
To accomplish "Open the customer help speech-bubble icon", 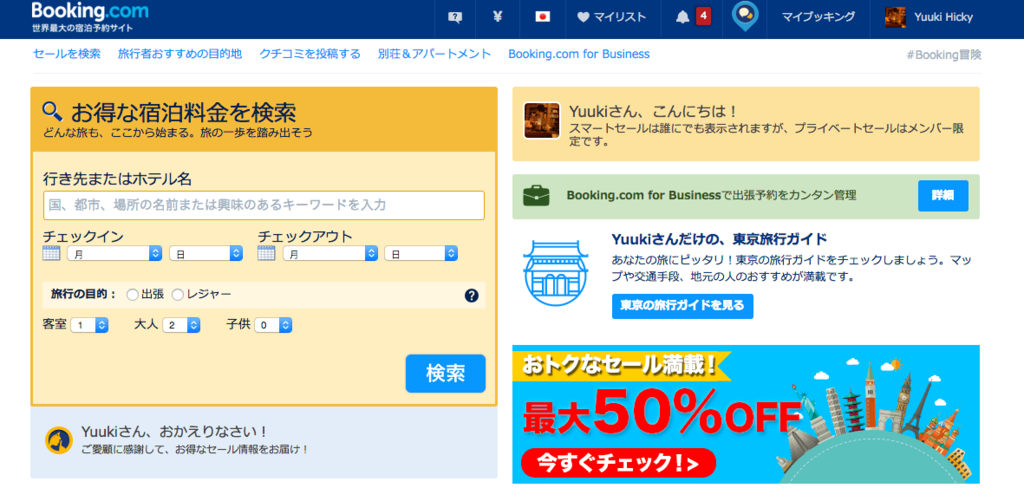I will pos(455,18).
